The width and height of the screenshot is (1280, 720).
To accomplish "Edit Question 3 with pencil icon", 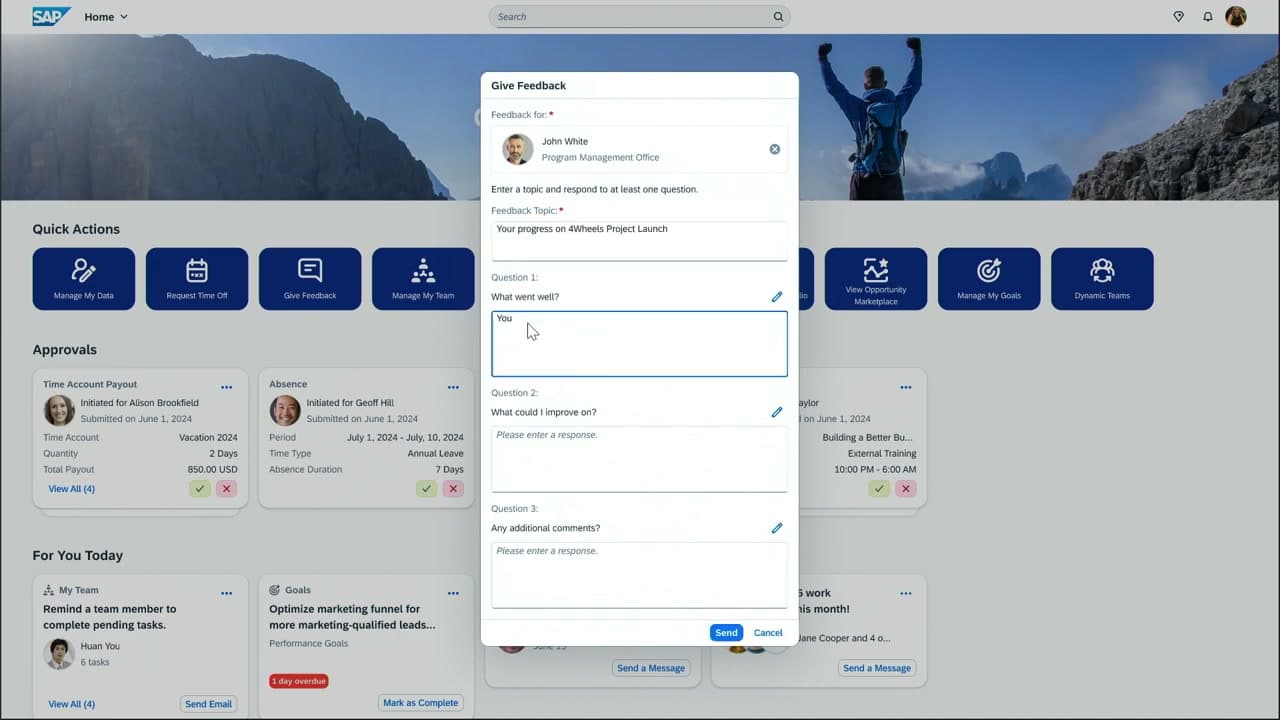I will [777, 528].
